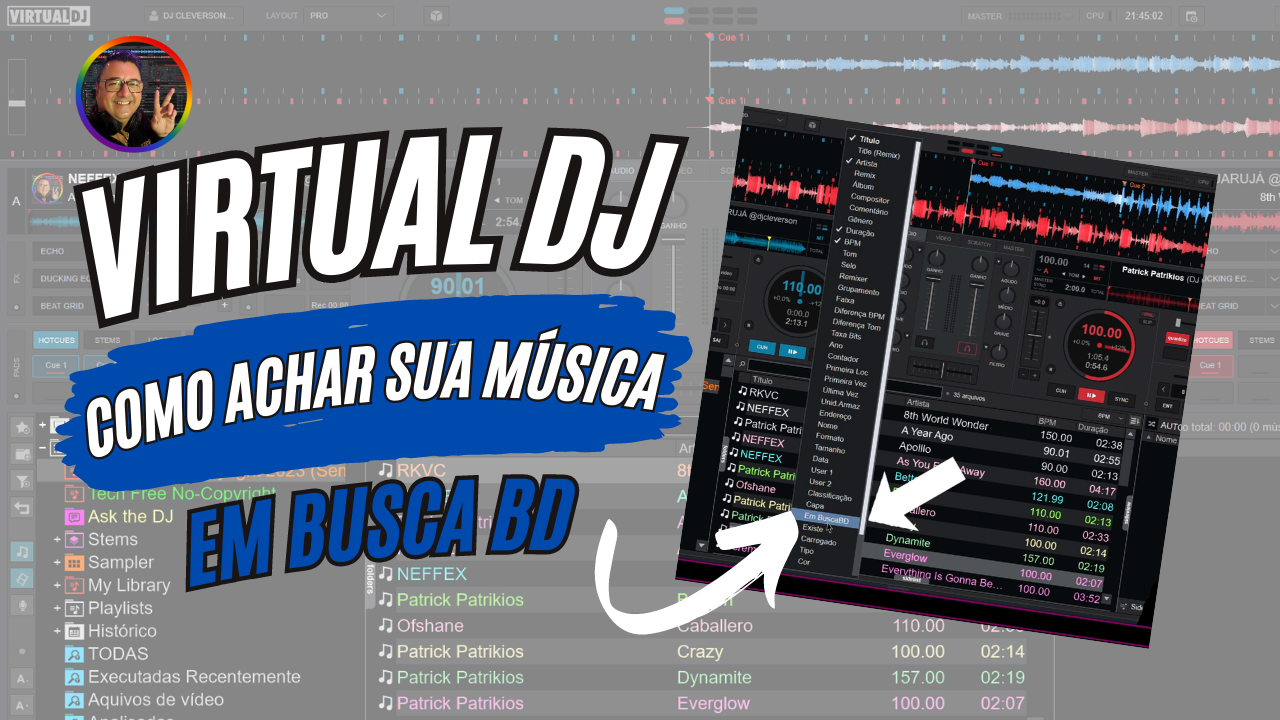Click the music note icon beside RKVC
Screen dimensions: 1280x720
(x=386, y=469)
